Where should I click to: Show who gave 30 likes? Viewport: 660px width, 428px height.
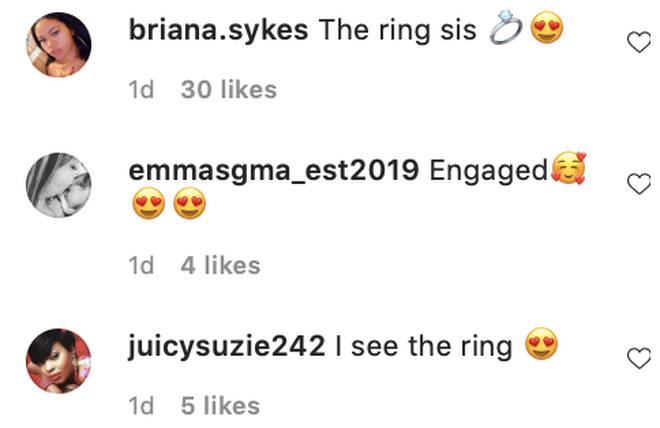[x=229, y=90]
